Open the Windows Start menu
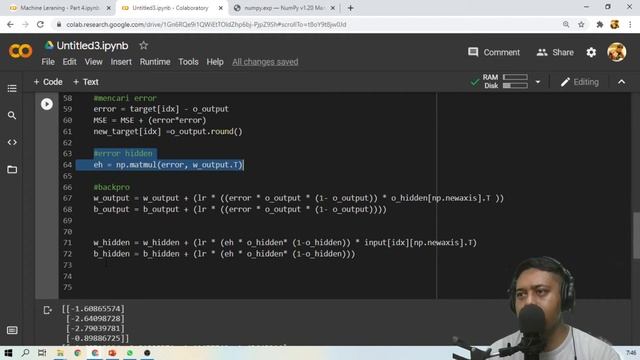Screen dimensions: 640x360 8,353
